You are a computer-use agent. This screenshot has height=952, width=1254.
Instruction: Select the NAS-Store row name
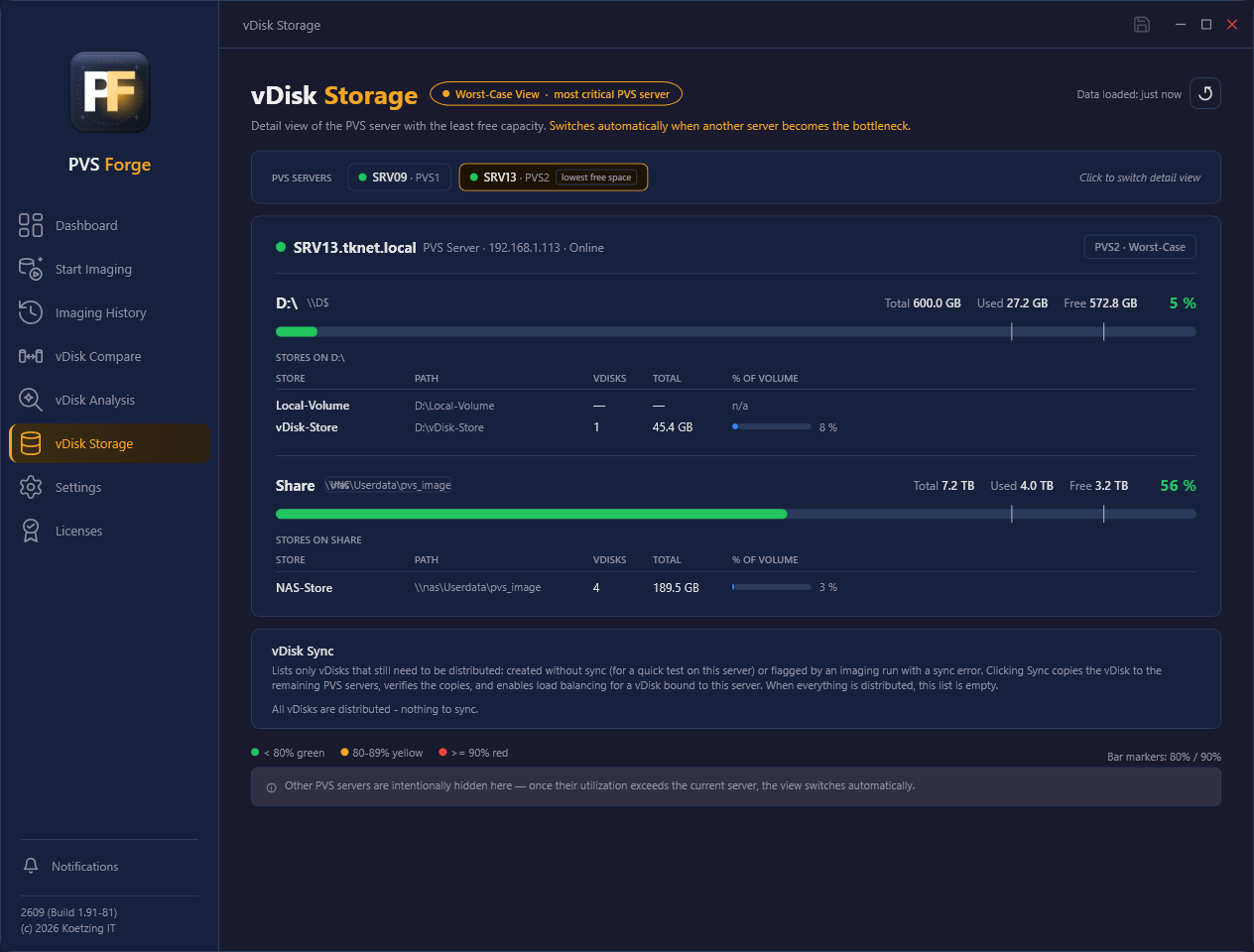click(304, 588)
